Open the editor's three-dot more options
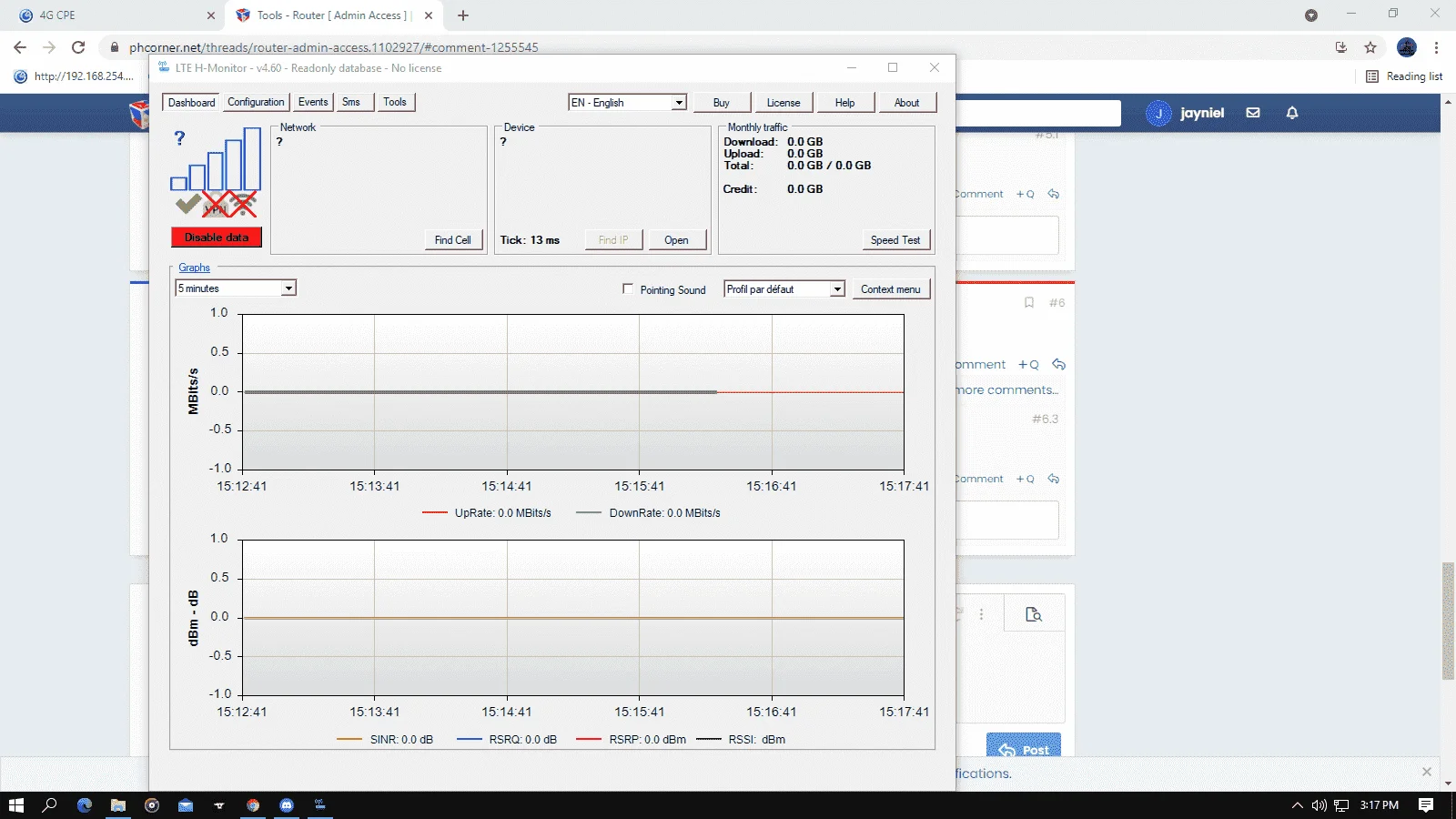 pyautogui.click(x=981, y=614)
